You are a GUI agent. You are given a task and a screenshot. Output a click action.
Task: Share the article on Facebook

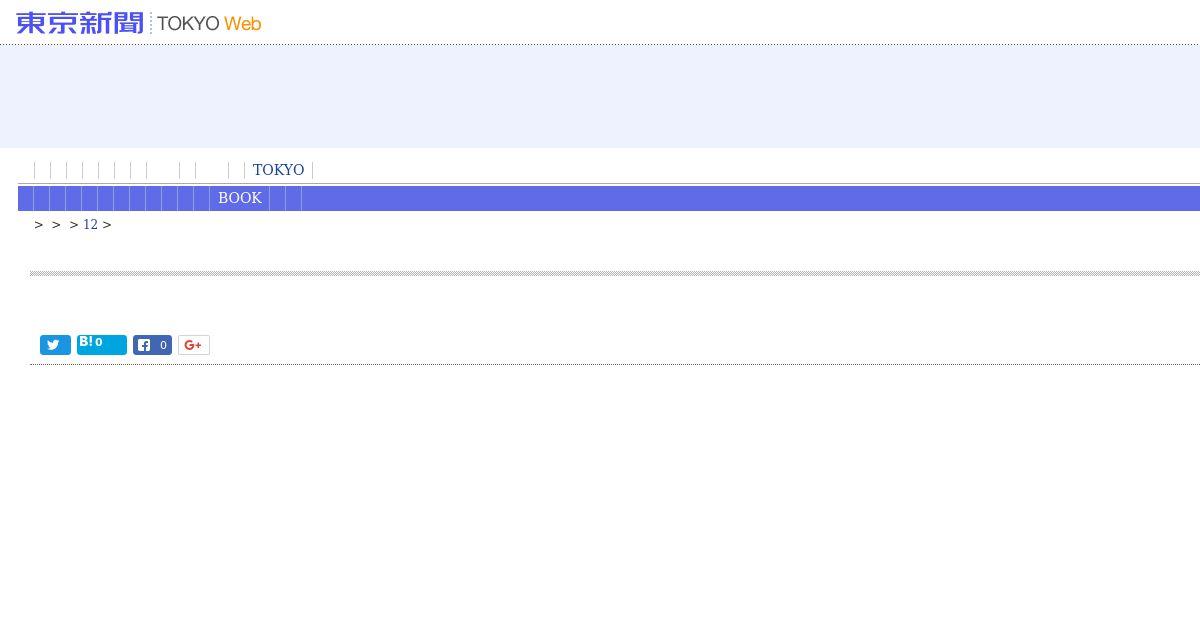click(152, 345)
